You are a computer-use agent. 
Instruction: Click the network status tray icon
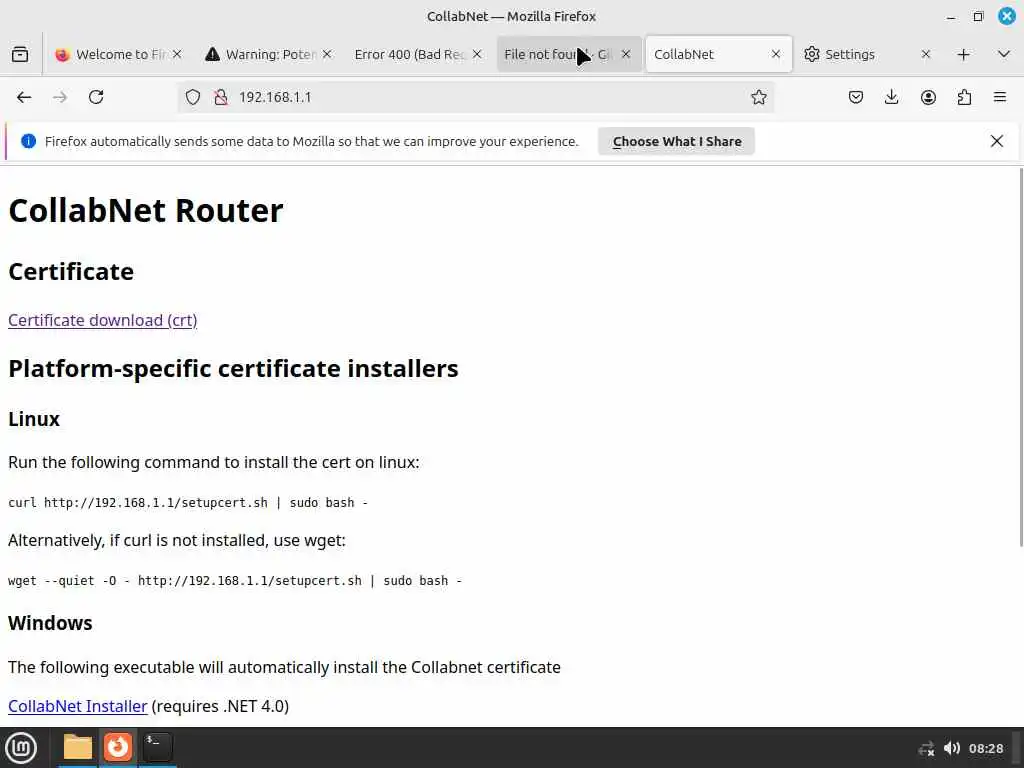tap(926, 748)
